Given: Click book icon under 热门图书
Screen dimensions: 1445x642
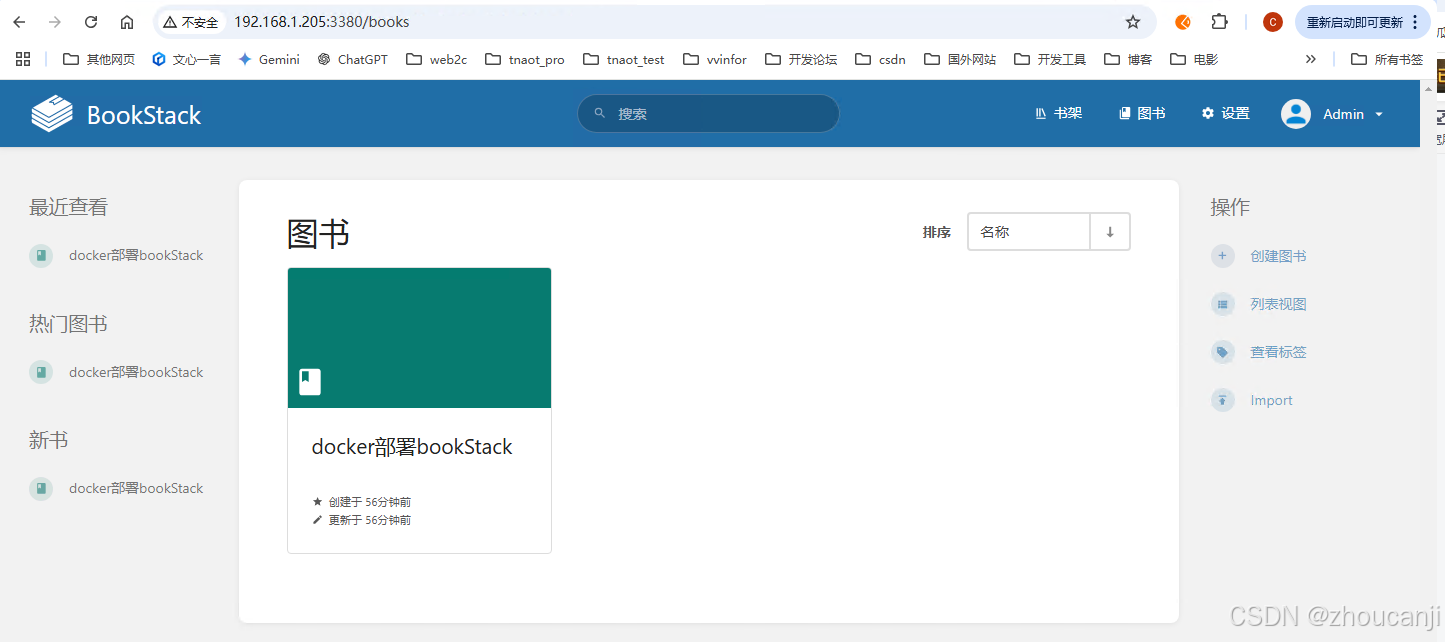Looking at the screenshot, I should pyautogui.click(x=41, y=372).
